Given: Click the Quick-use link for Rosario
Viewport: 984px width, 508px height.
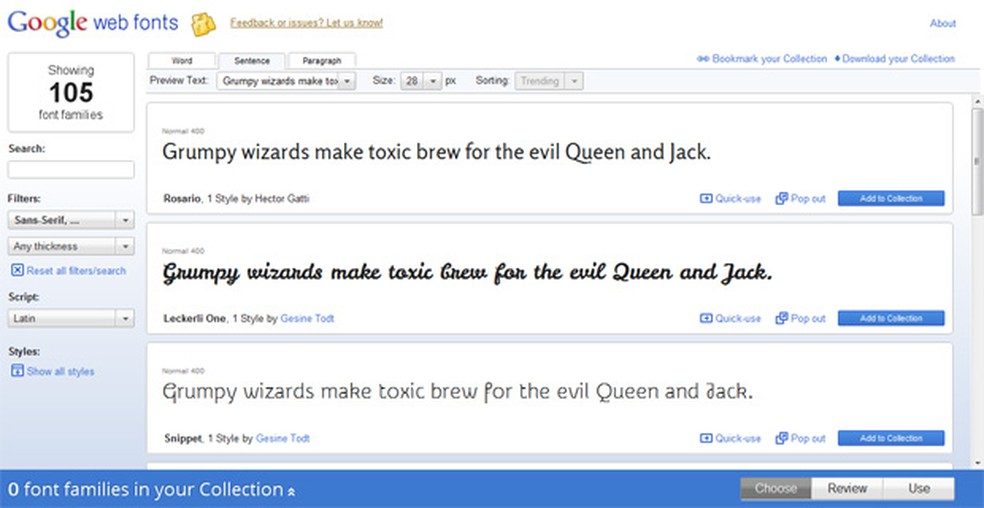Looking at the screenshot, I should point(738,198).
